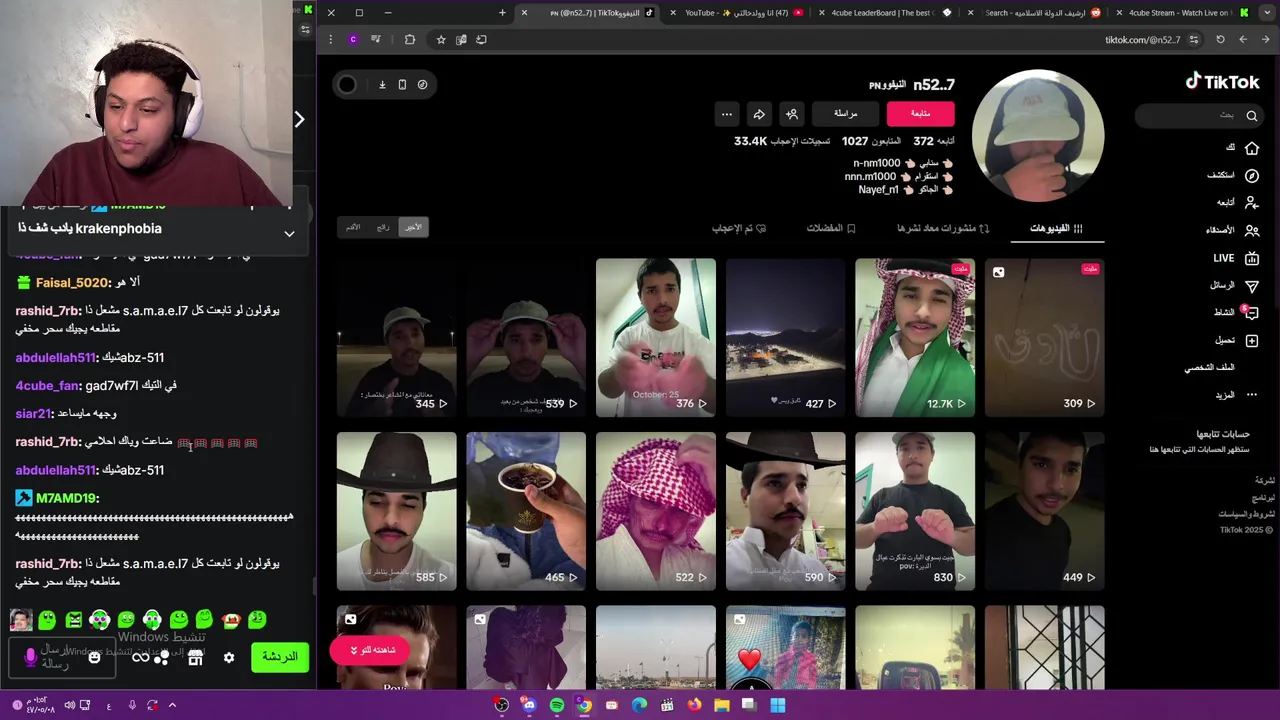Click the emoji smiley icon in the chat bar
This screenshot has width=1280, height=720.
(94, 657)
